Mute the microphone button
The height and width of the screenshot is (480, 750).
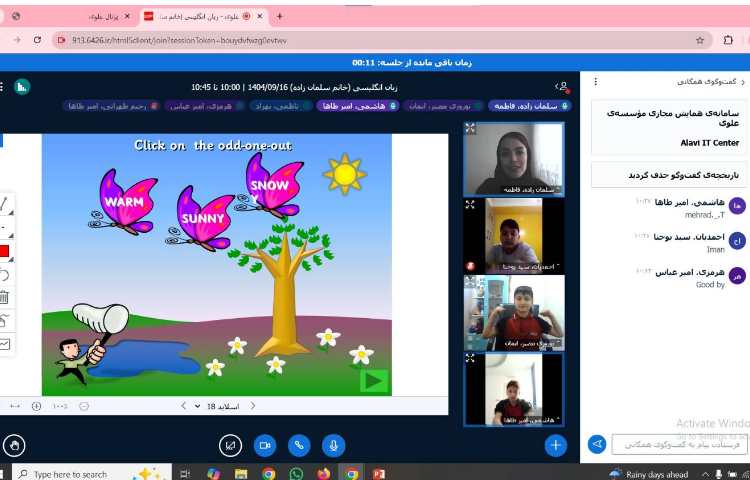[334, 446]
